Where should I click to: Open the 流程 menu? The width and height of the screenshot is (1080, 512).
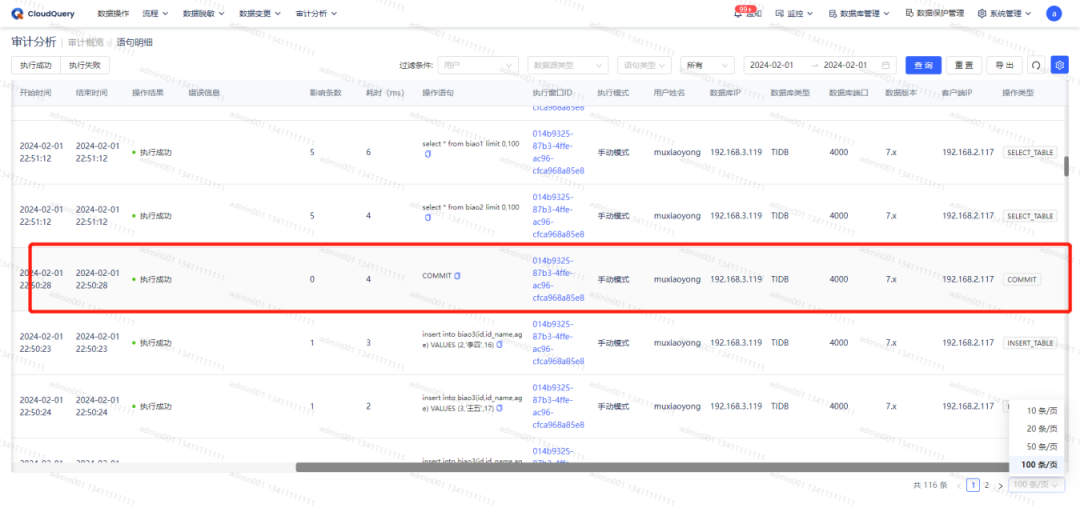pyautogui.click(x=154, y=13)
